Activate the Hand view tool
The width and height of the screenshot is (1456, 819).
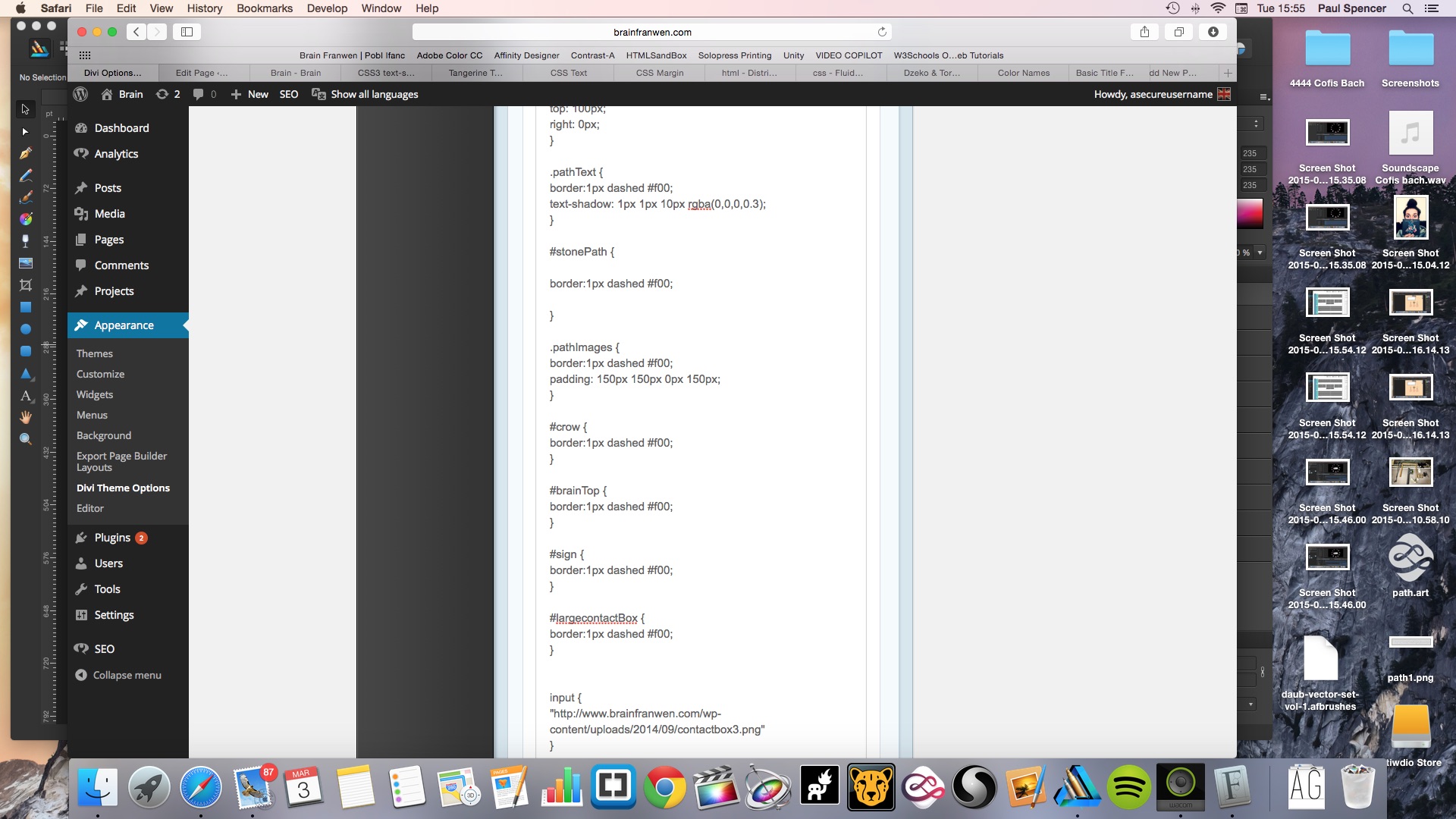(x=25, y=417)
